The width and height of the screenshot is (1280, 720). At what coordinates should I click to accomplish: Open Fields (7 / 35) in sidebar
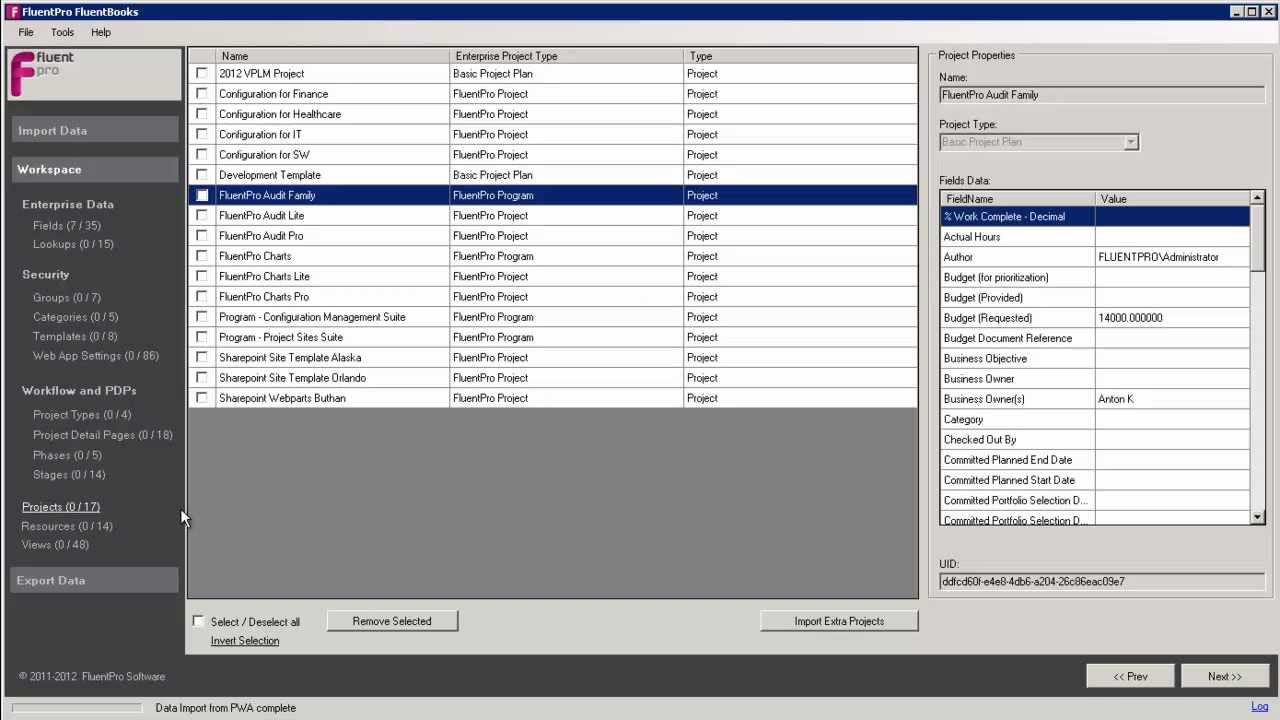(67, 226)
